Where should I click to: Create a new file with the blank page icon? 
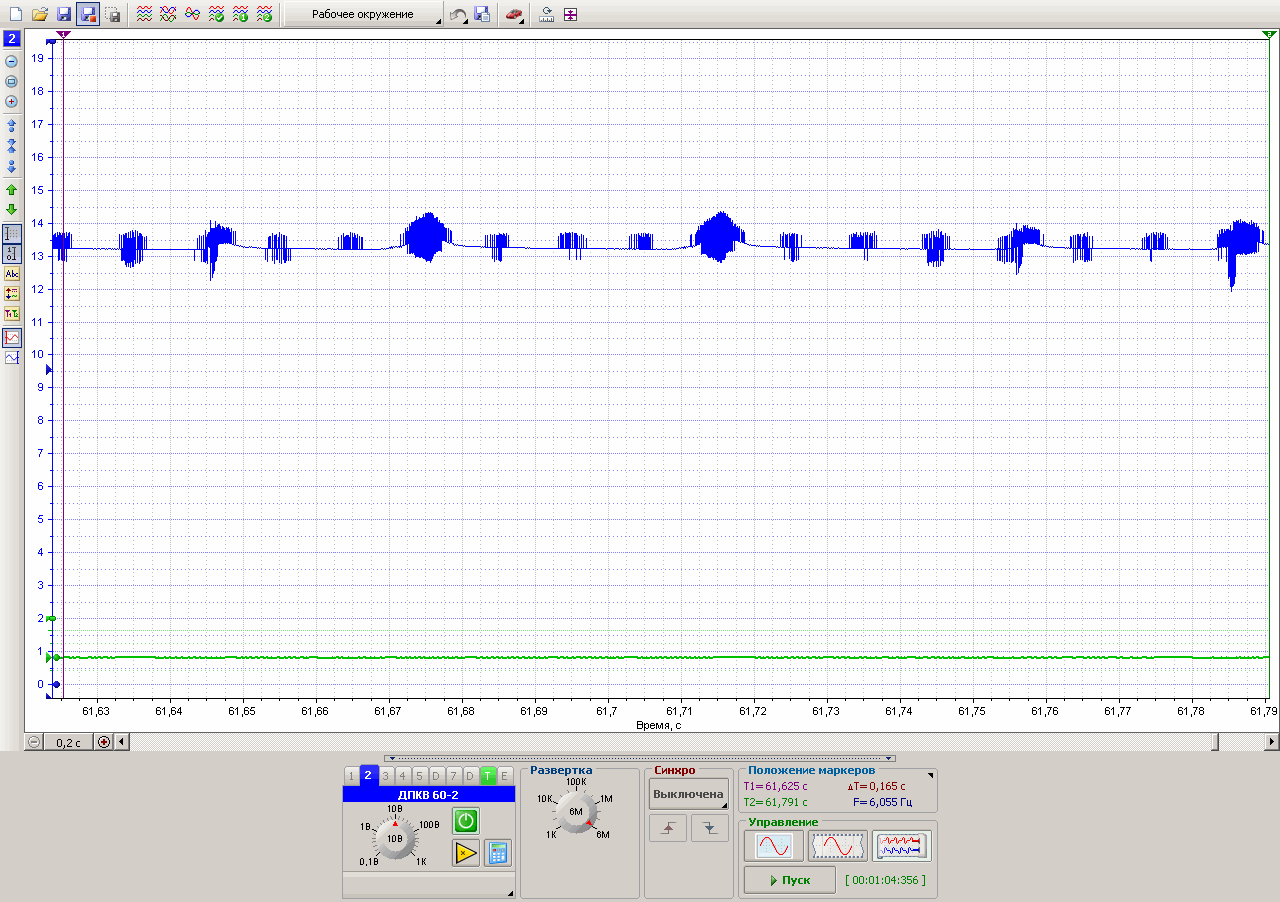pos(15,14)
